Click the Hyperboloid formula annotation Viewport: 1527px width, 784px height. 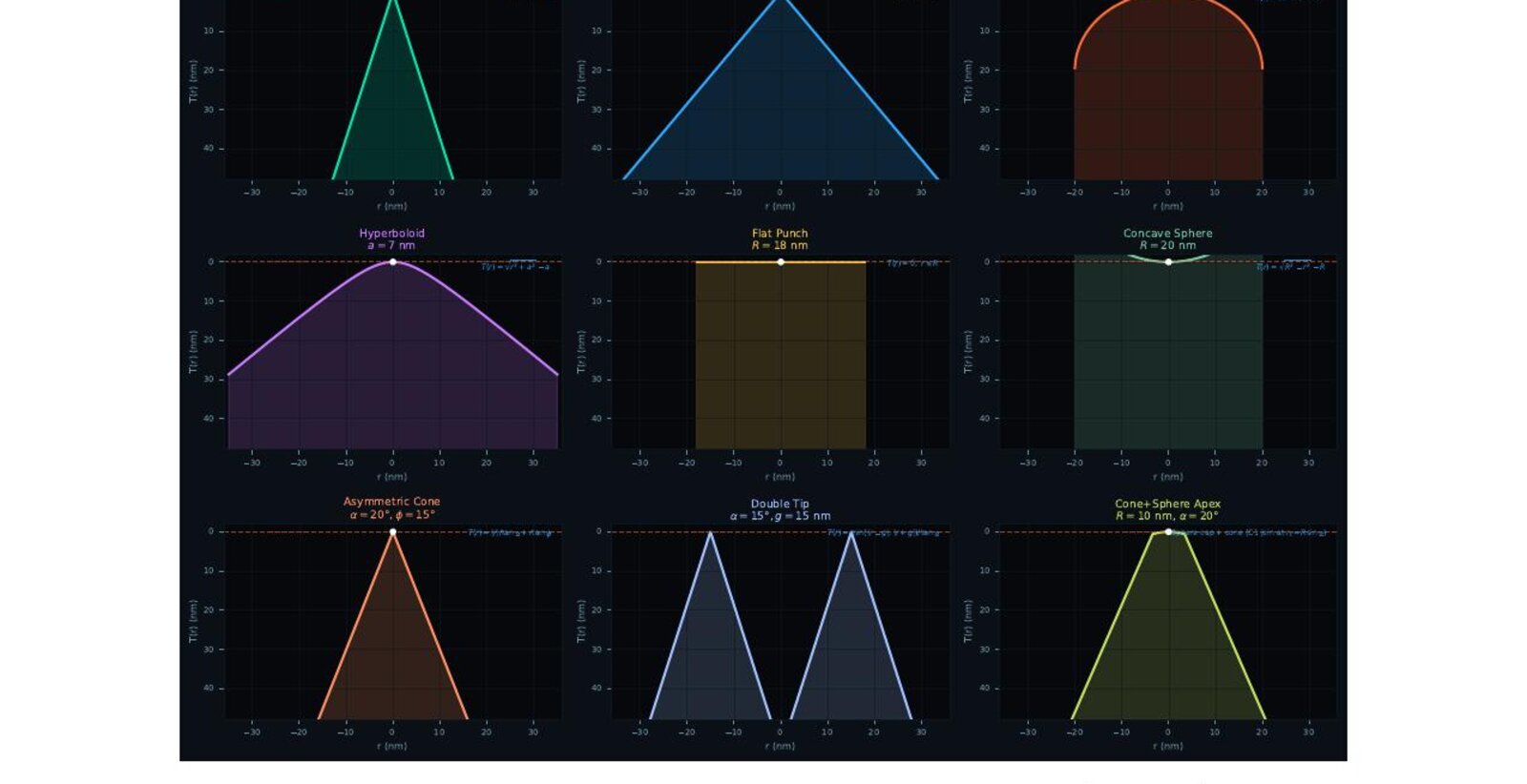(x=515, y=266)
